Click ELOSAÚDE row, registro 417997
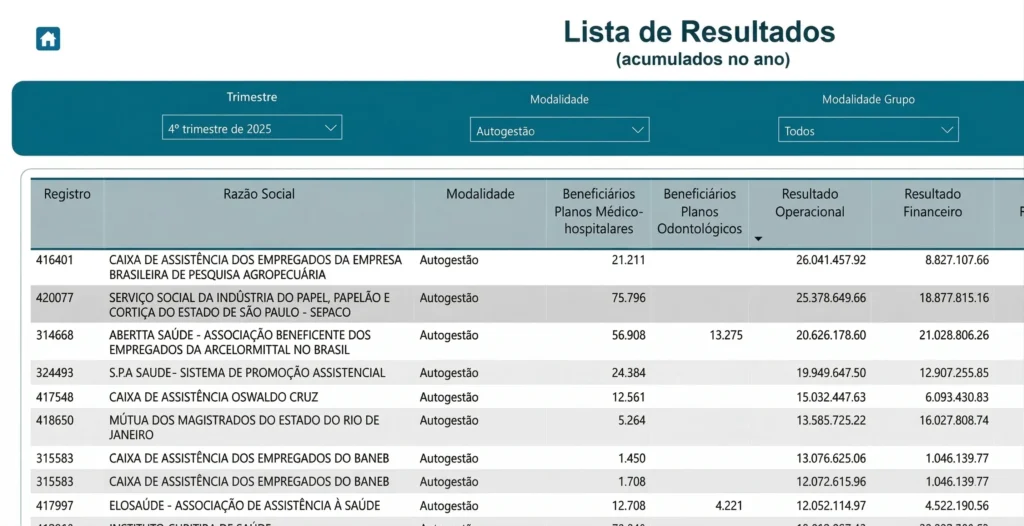The image size is (1024, 526). coord(55,506)
